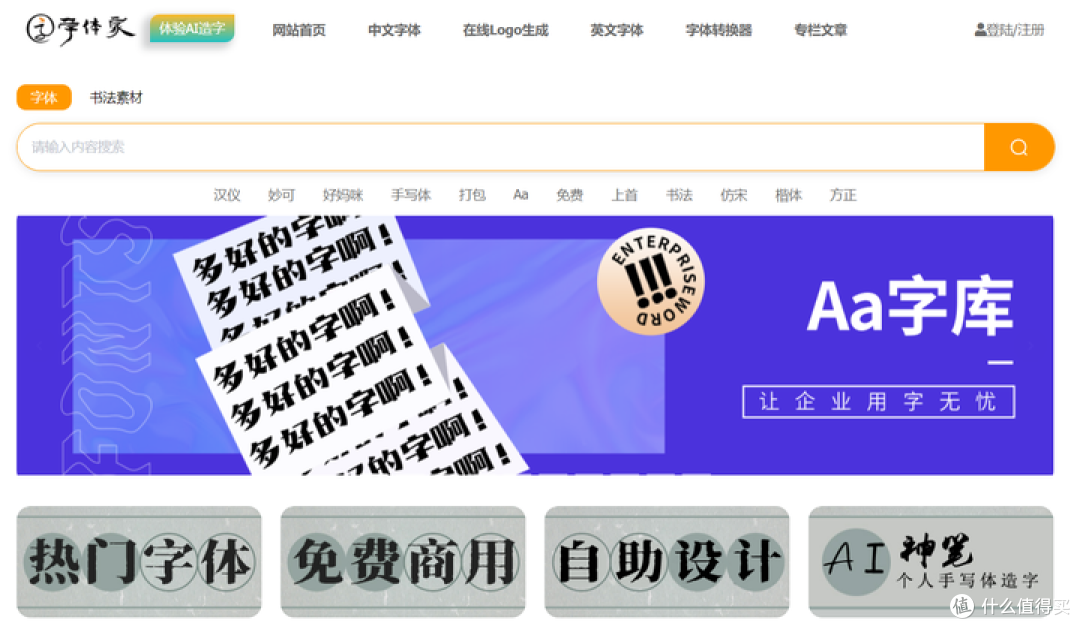The height and width of the screenshot is (629, 1080).
Task: Focus the 请输入内容搜索 search field
Action: 501,147
